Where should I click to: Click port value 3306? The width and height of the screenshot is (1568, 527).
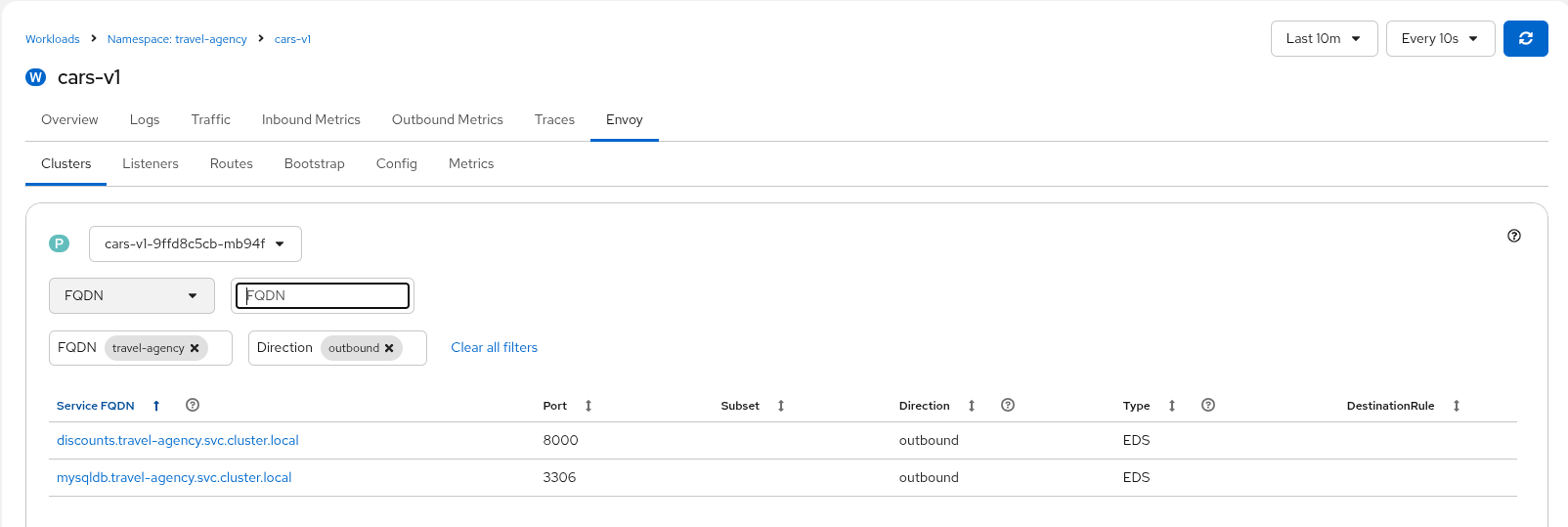[x=560, y=477]
